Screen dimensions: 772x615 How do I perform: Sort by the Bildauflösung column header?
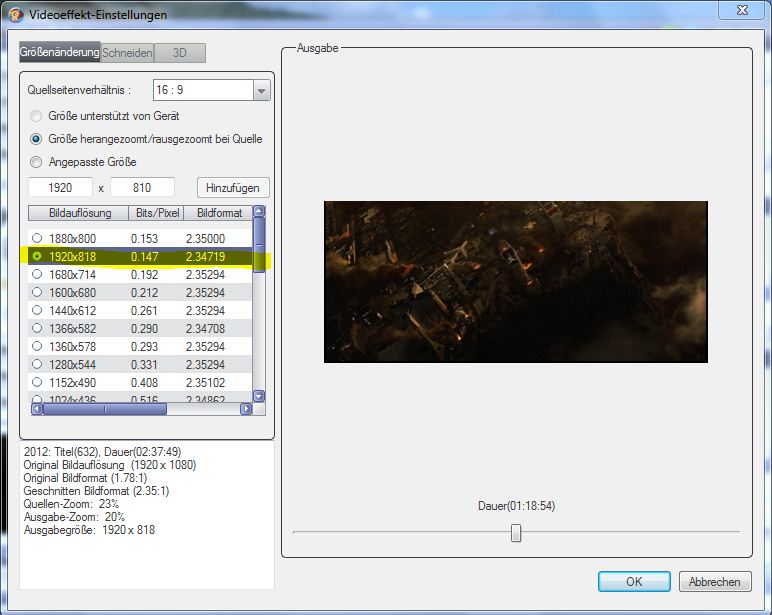(x=77, y=213)
